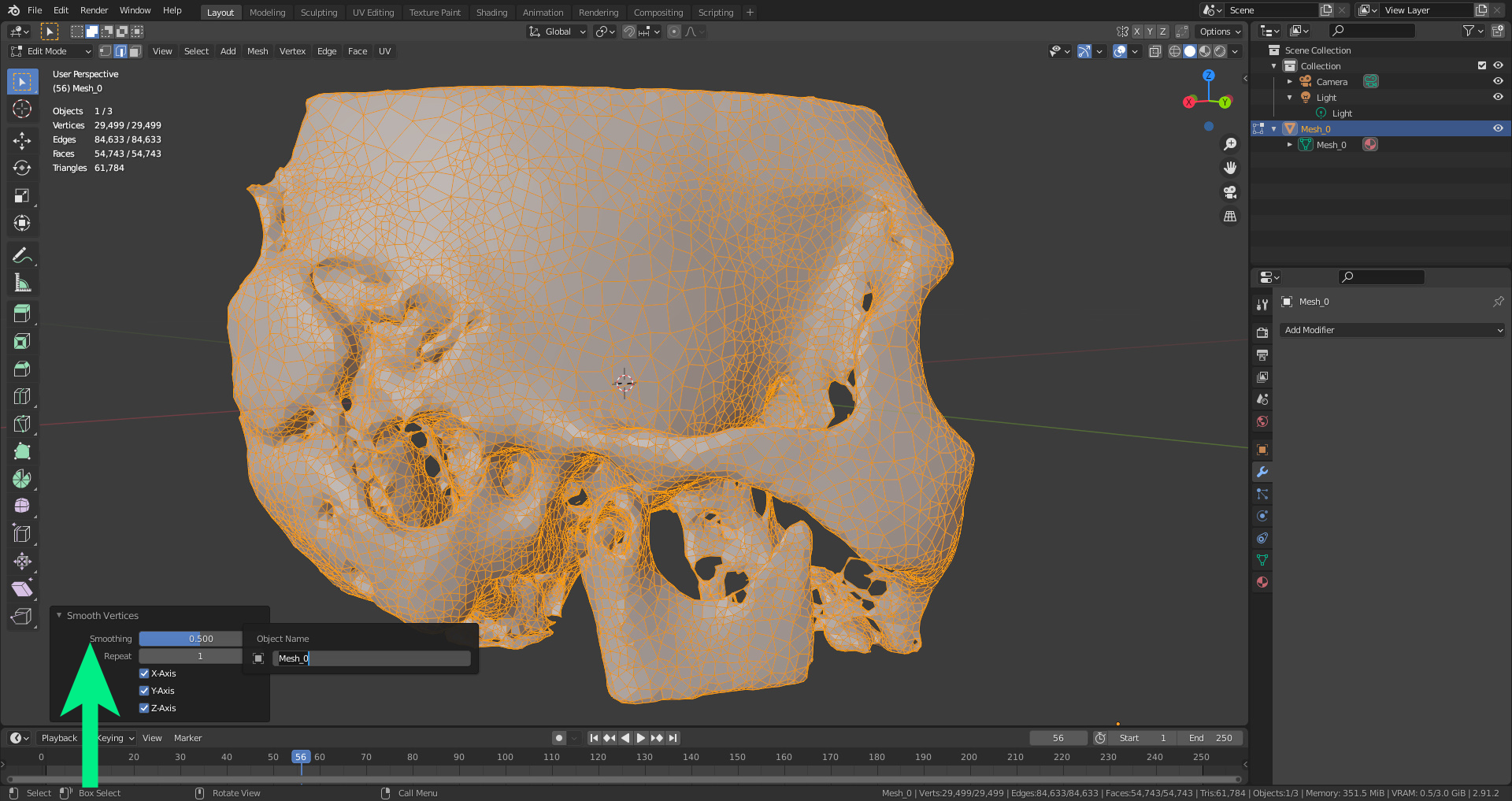The image size is (1512, 801).
Task: Open the Add Modifier dropdown
Action: [1392, 330]
